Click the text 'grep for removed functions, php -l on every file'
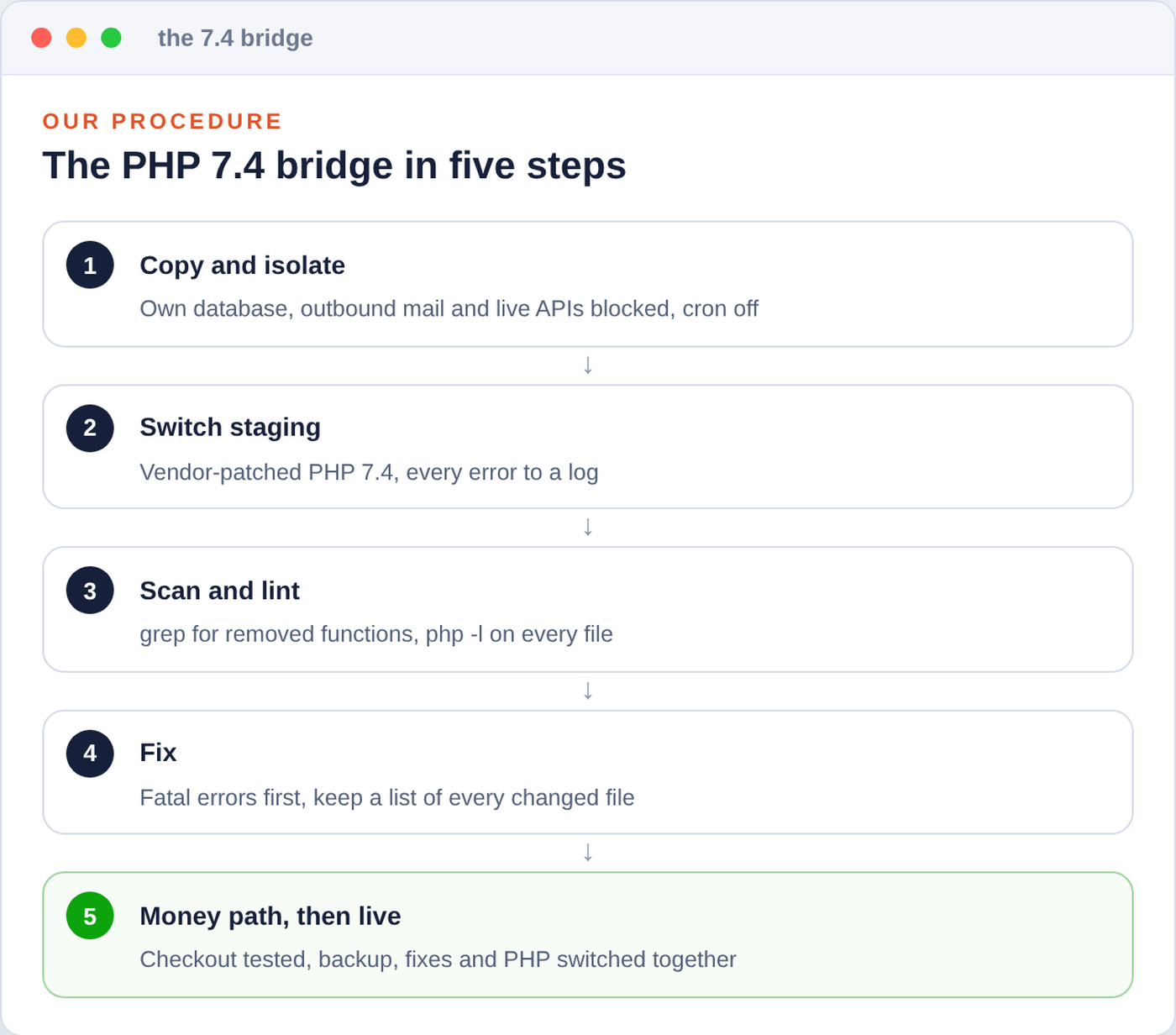The image size is (1176, 1035). coord(376,633)
